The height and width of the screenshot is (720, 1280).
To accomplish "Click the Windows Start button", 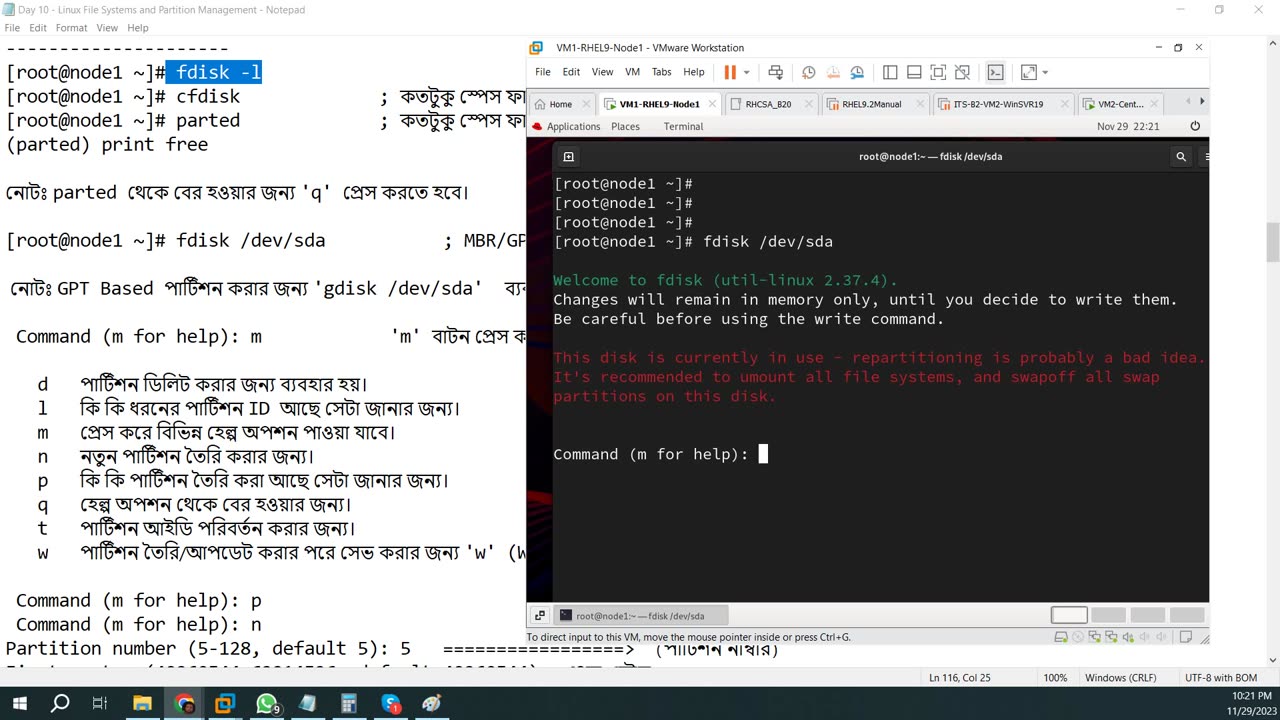I will tap(20, 704).
